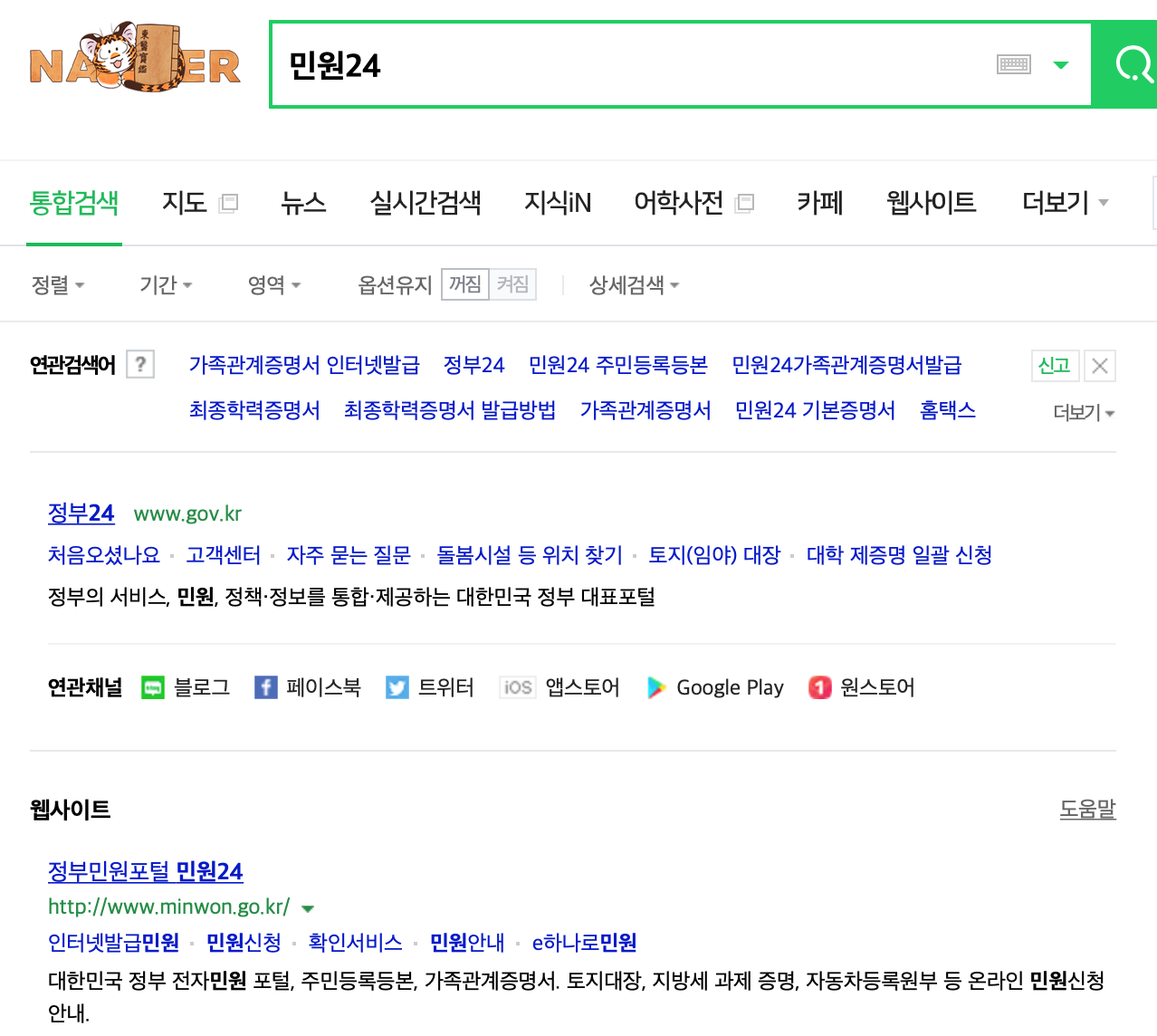
Task: Click the http://www.minwon.go.kr/ URL
Action: pos(168,906)
